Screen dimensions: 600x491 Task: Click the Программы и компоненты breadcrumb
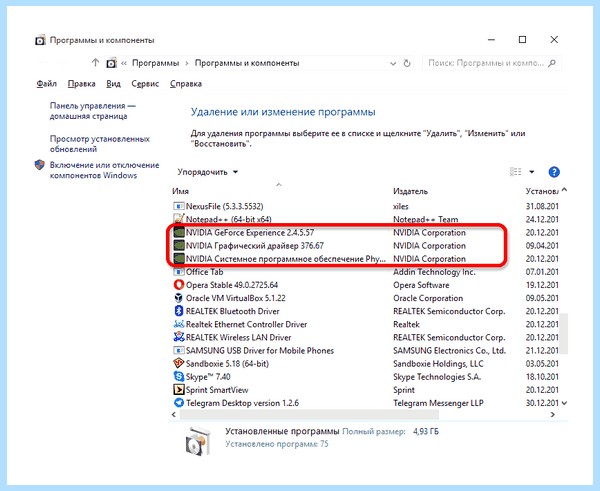[247, 63]
